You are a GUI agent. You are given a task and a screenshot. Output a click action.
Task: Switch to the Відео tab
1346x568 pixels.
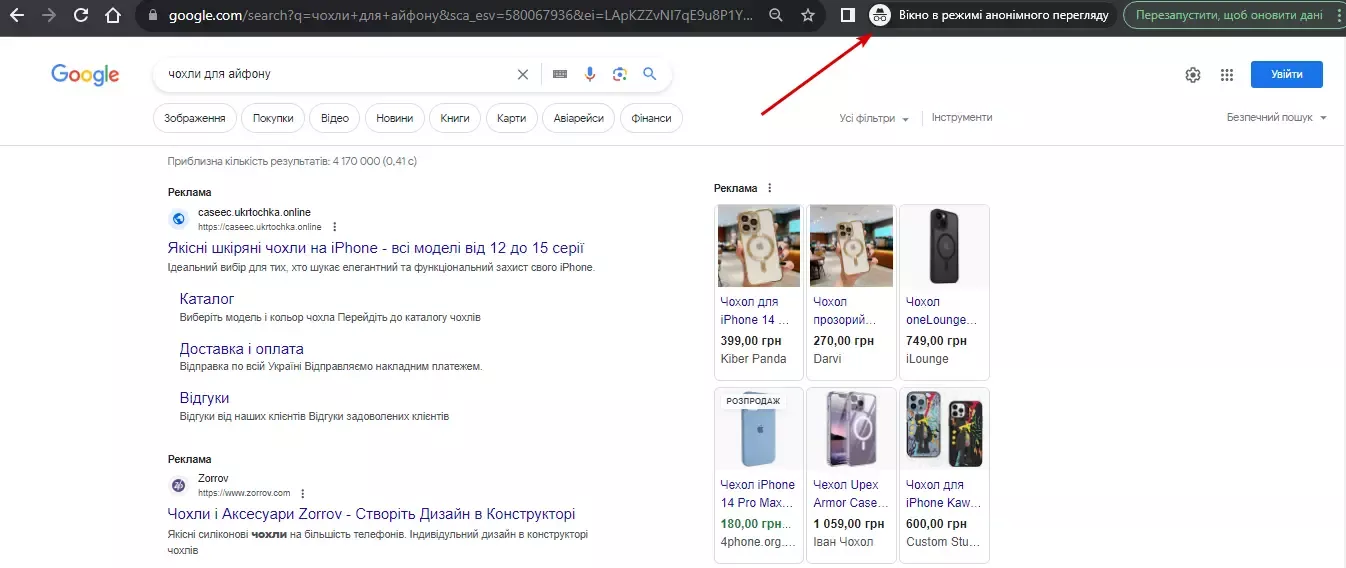[335, 118]
